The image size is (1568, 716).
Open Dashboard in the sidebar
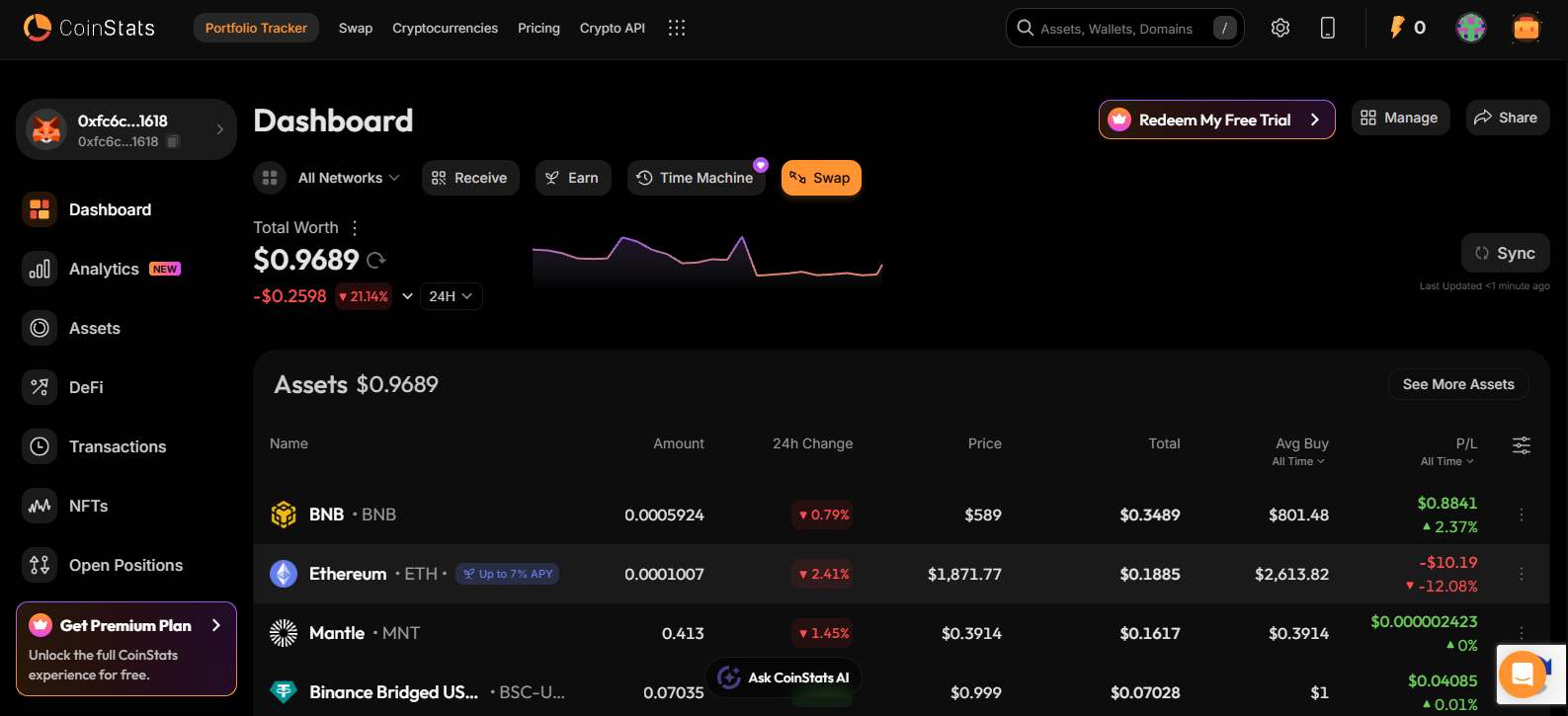[x=126, y=209]
